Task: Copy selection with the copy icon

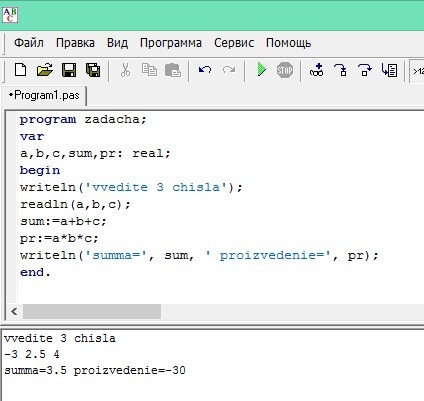Action: (x=149, y=70)
